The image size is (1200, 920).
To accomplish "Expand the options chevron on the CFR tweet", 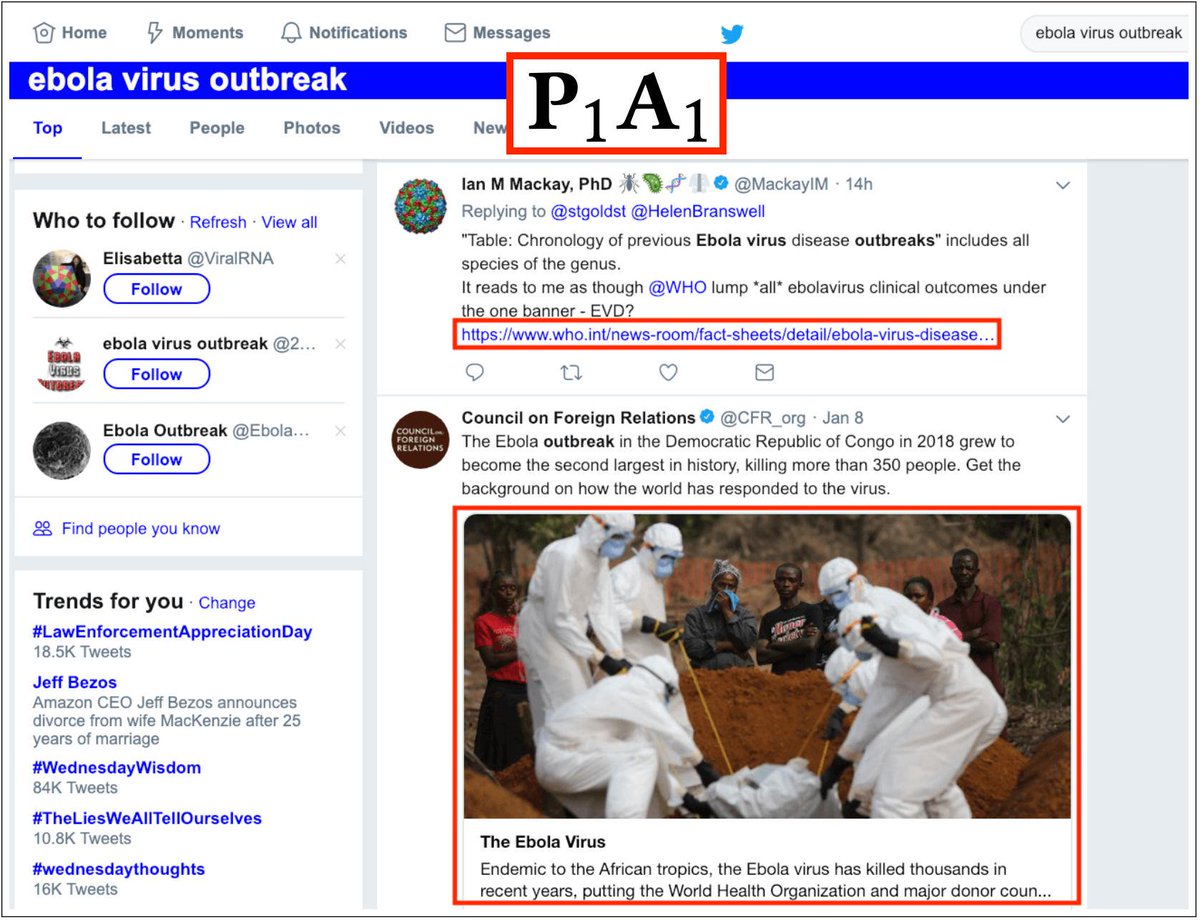I will tap(1063, 418).
